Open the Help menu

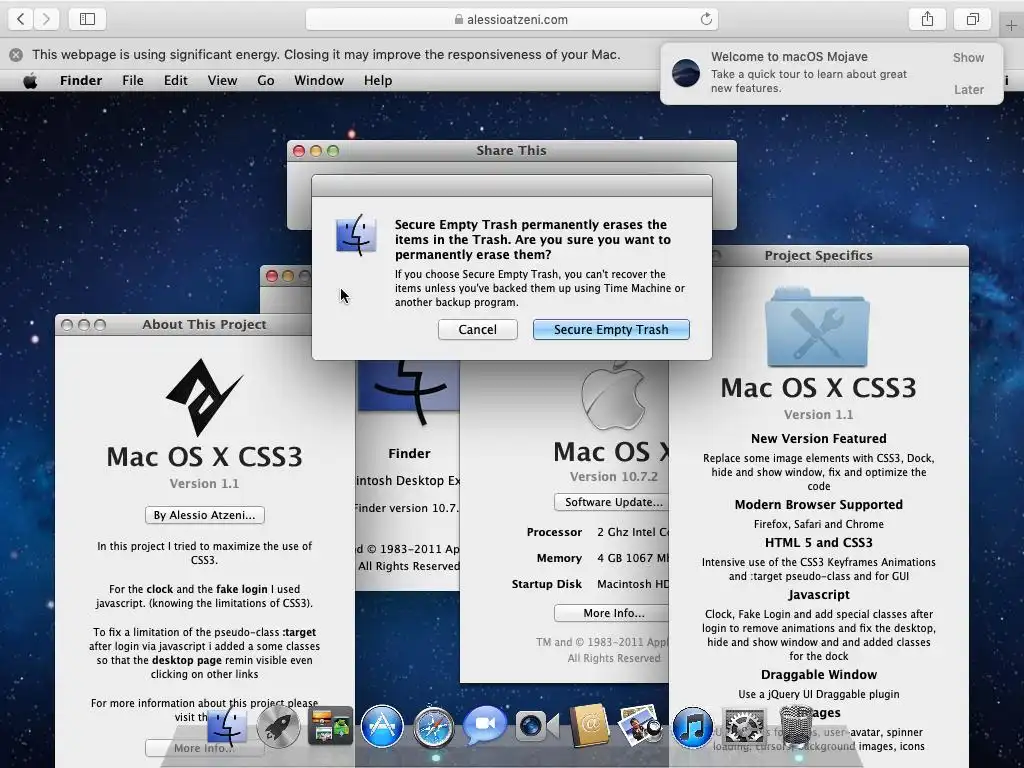coord(378,80)
